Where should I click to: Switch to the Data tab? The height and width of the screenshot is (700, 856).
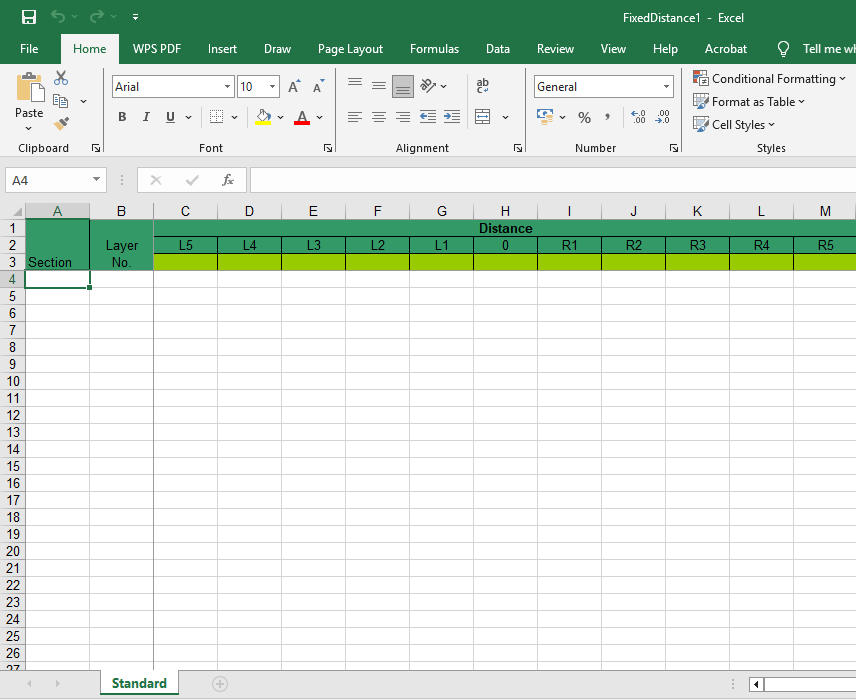point(498,49)
